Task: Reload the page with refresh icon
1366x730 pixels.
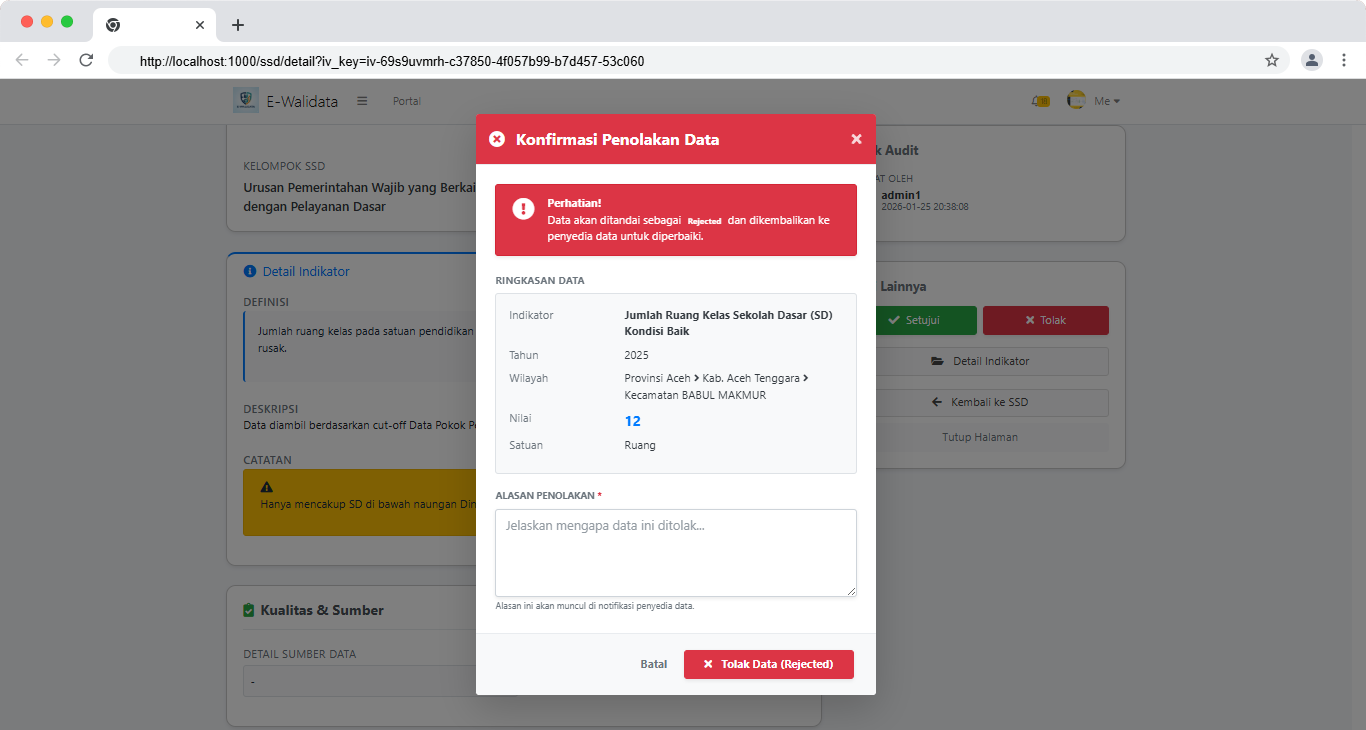Action: tap(86, 60)
